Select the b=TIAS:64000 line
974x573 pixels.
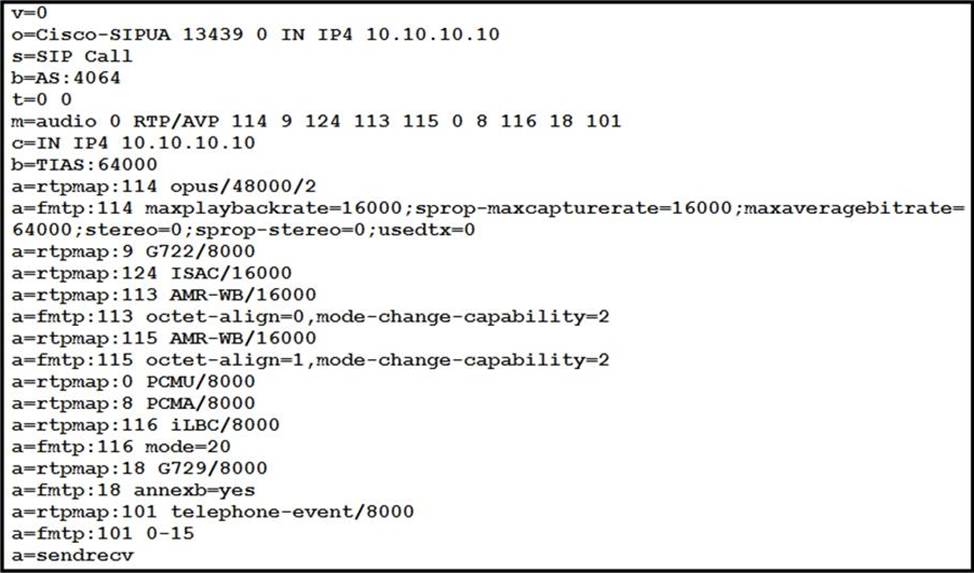click(84, 165)
